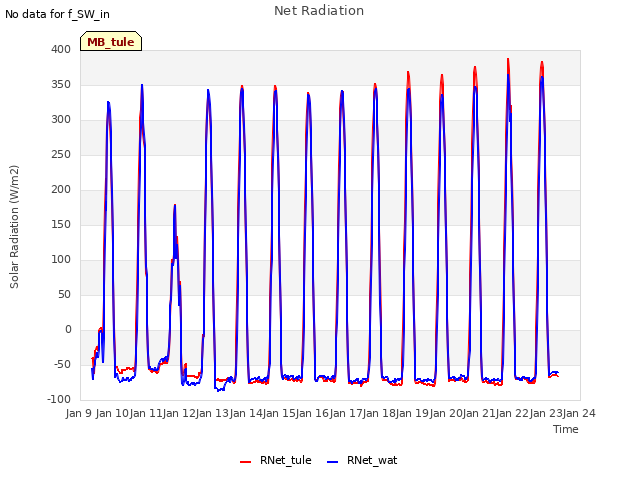Viewport: 640px width, 480px height.
Task: Click the MB_tule site label
Action: click(111, 41)
